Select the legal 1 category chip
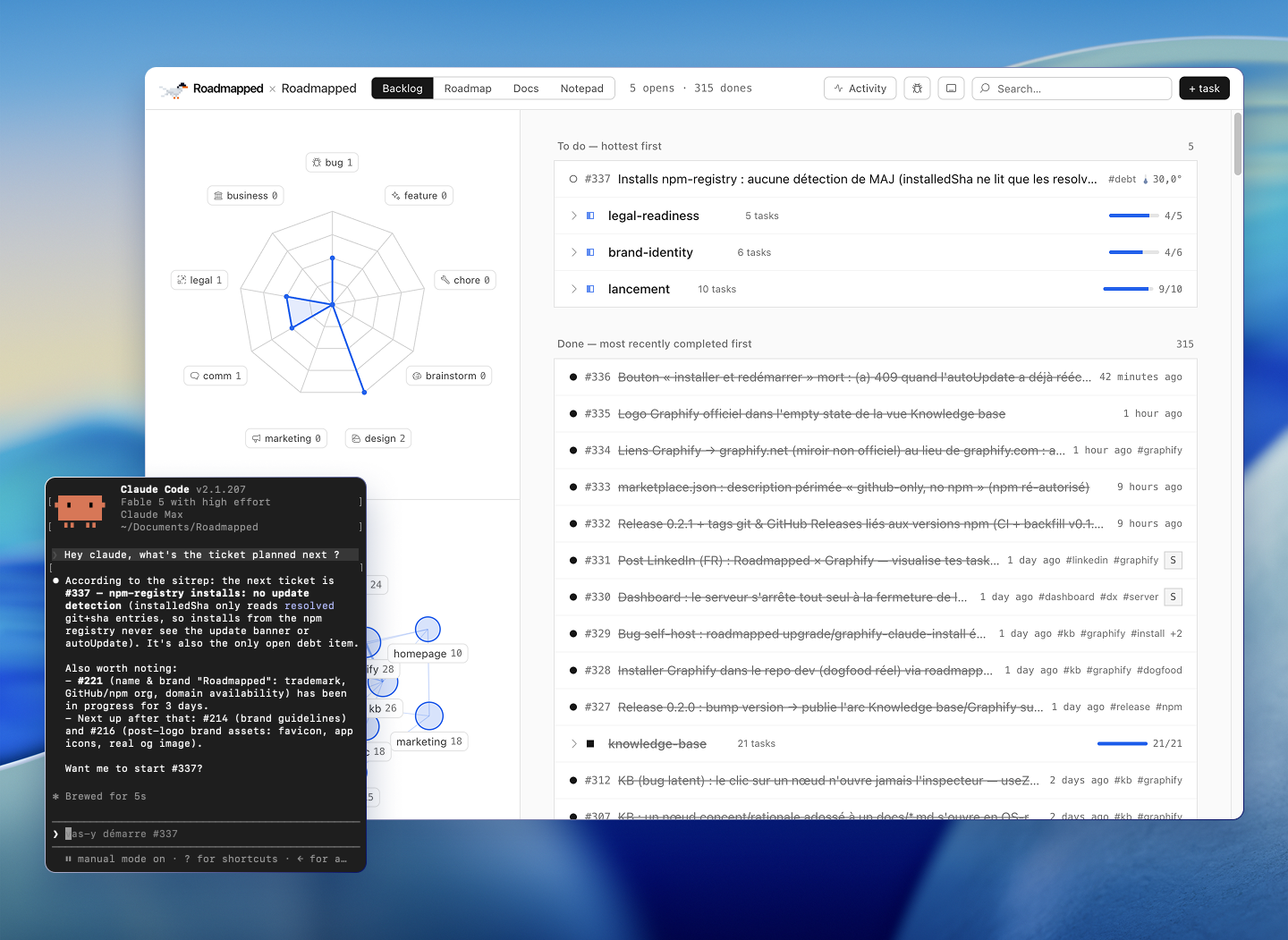This screenshot has height=940, width=1288. coord(199,280)
